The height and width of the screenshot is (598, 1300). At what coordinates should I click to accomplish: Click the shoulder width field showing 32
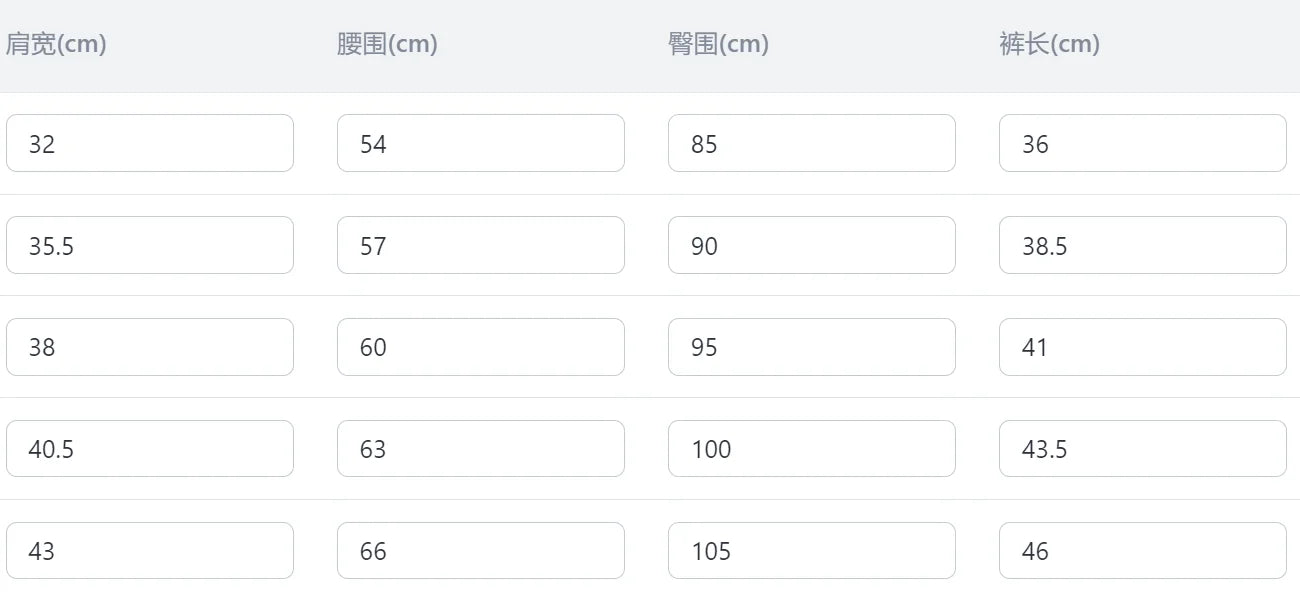150,143
